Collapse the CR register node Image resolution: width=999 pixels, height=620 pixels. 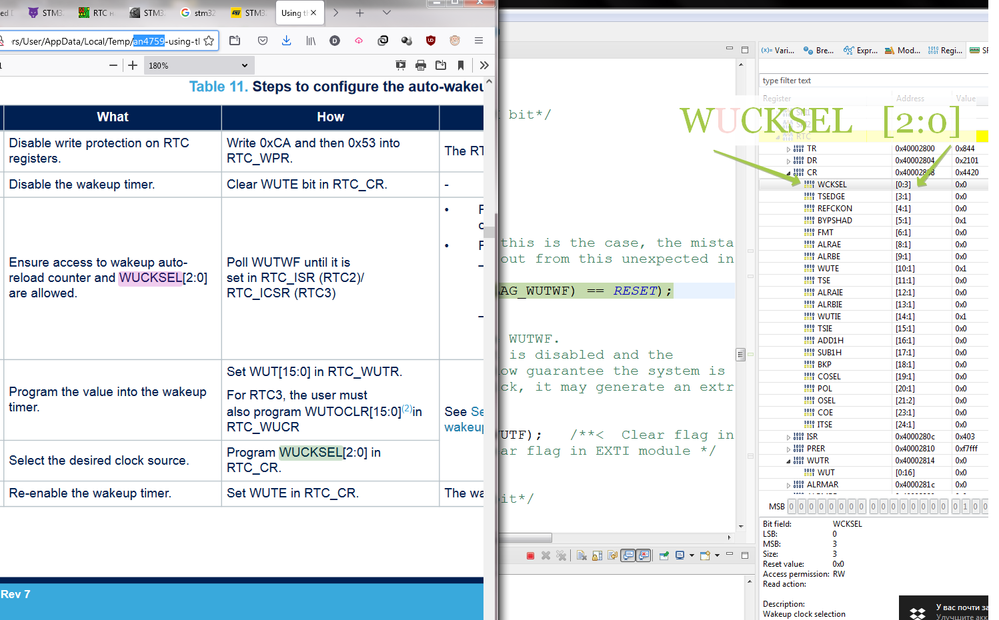[788, 173]
